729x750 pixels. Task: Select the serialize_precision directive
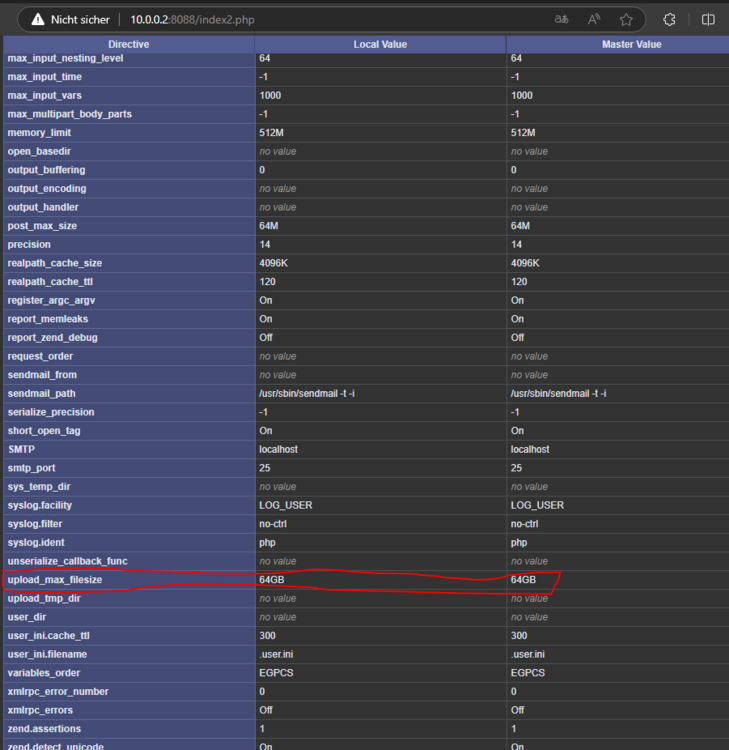click(x=51, y=412)
